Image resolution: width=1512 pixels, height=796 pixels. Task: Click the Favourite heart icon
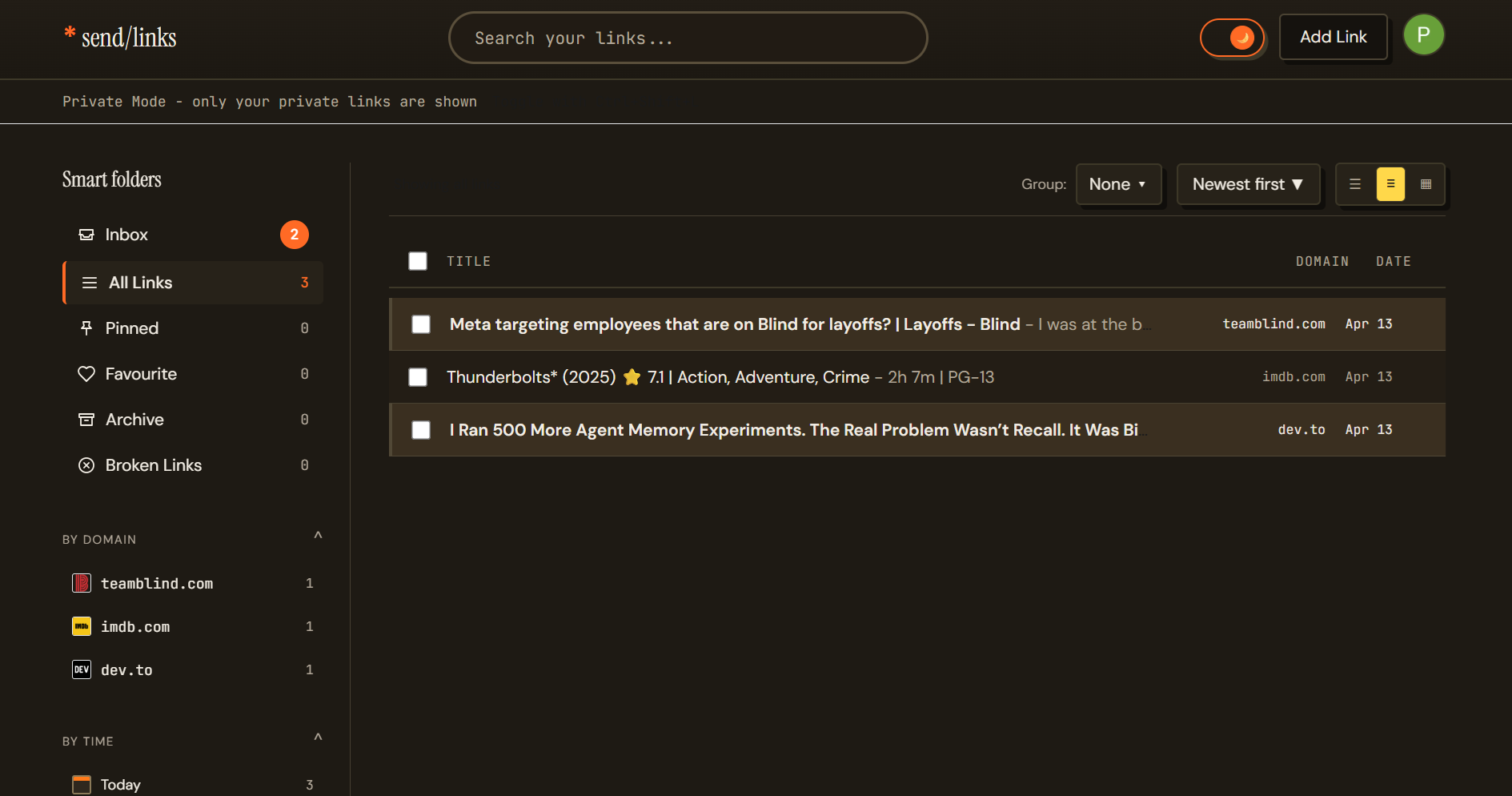tap(86, 374)
